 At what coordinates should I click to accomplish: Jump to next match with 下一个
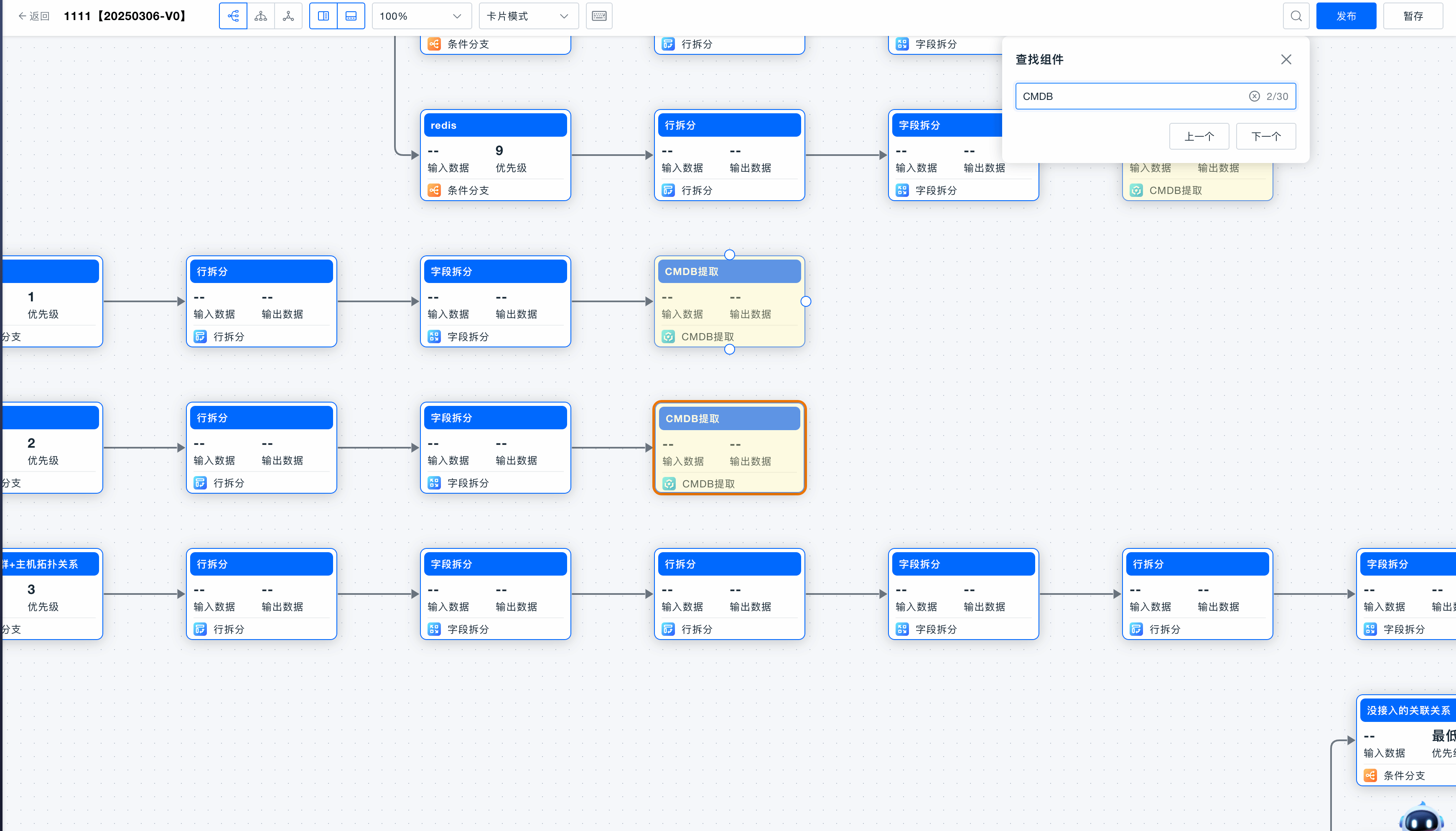point(1265,136)
